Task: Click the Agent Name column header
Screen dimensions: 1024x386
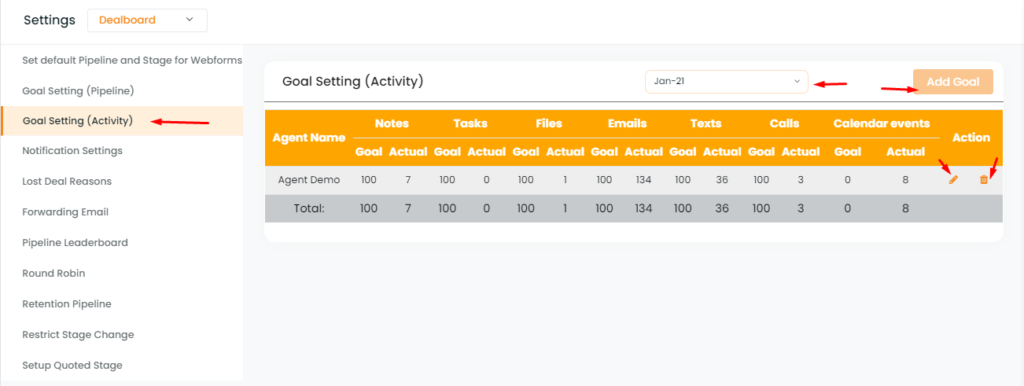Action: [x=309, y=138]
